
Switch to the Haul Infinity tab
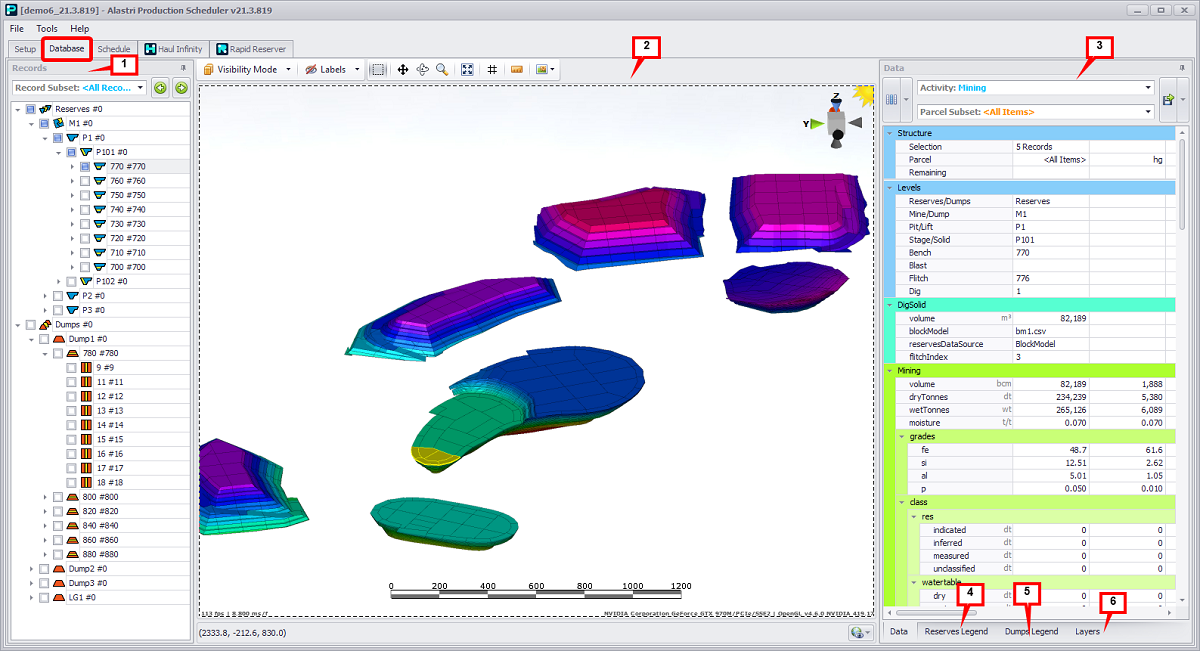click(173, 49)
